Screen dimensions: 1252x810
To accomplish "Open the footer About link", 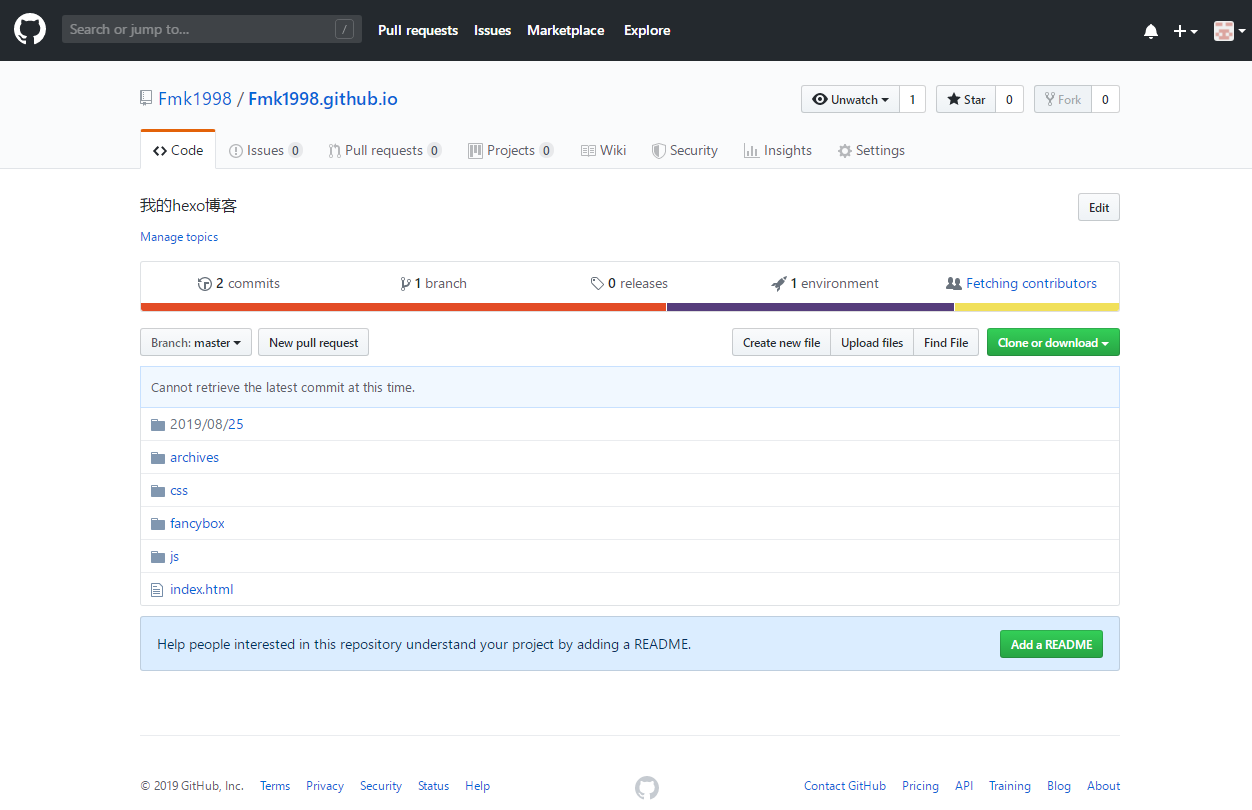I will pos(1104,786).
